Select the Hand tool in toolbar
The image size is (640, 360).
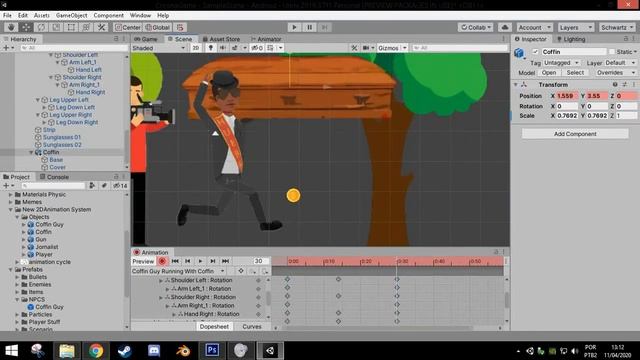(11, 27)
